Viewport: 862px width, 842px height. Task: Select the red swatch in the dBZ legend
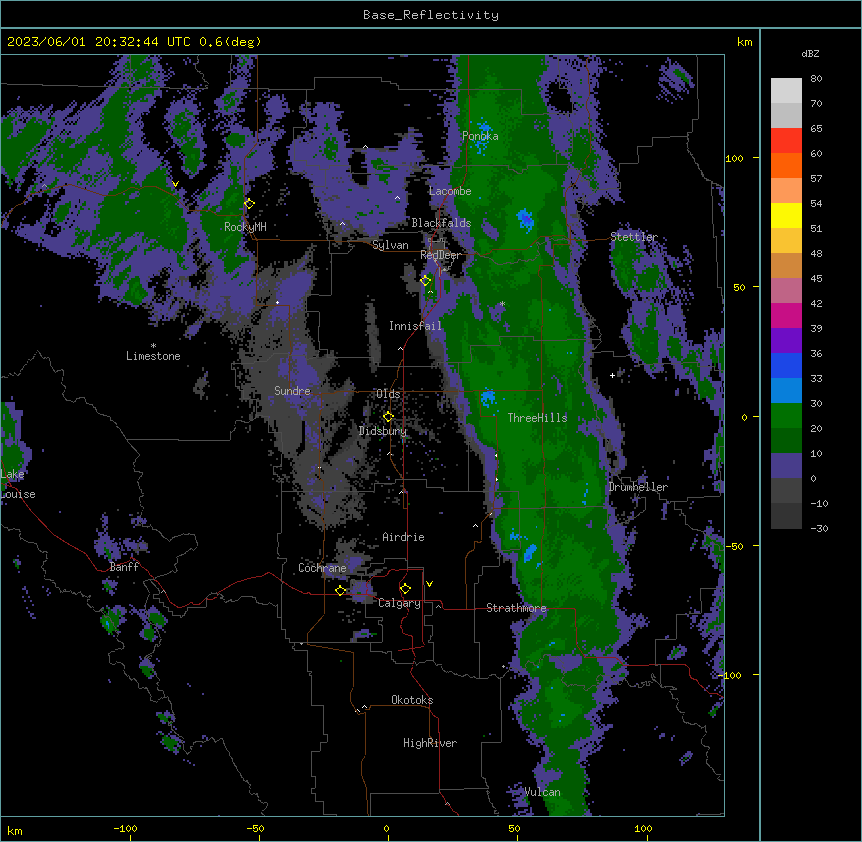pyautogui.click(x=786, y=141)
